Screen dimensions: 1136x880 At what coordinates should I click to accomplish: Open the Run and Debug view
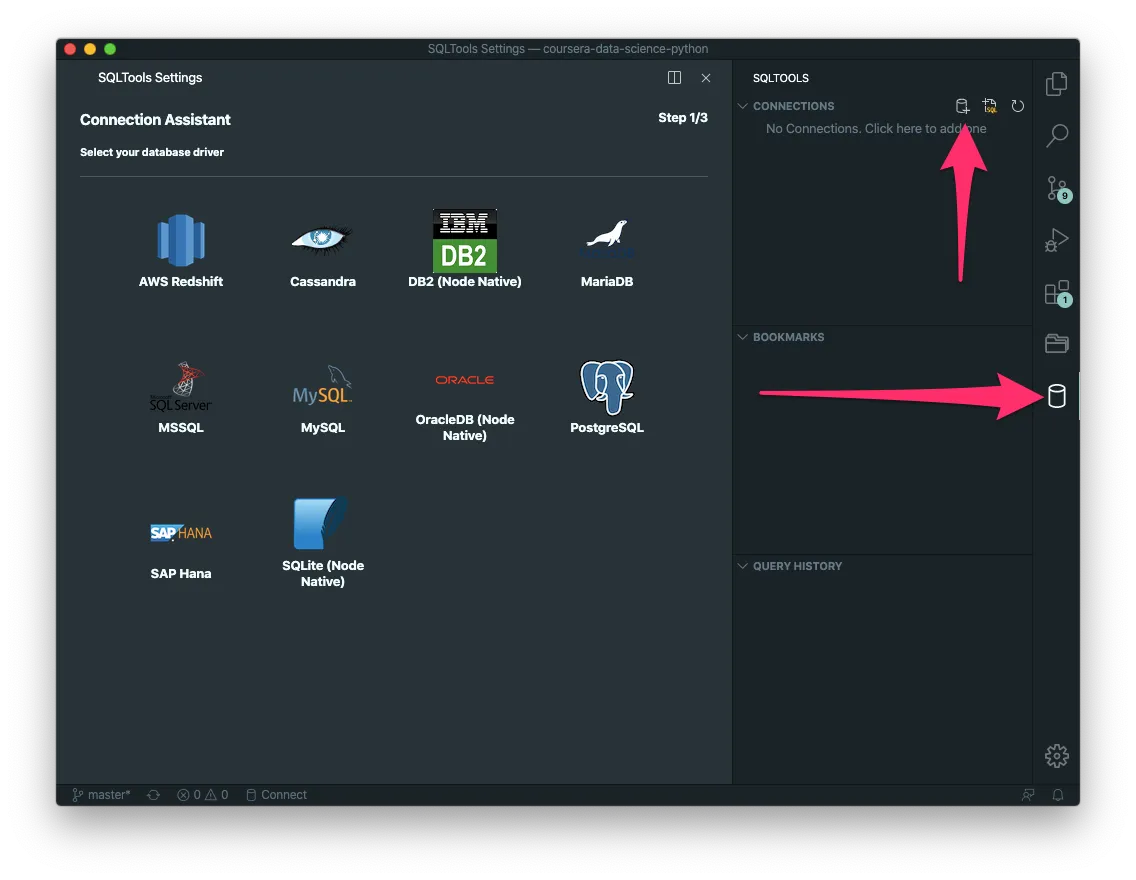[1056, 240]
